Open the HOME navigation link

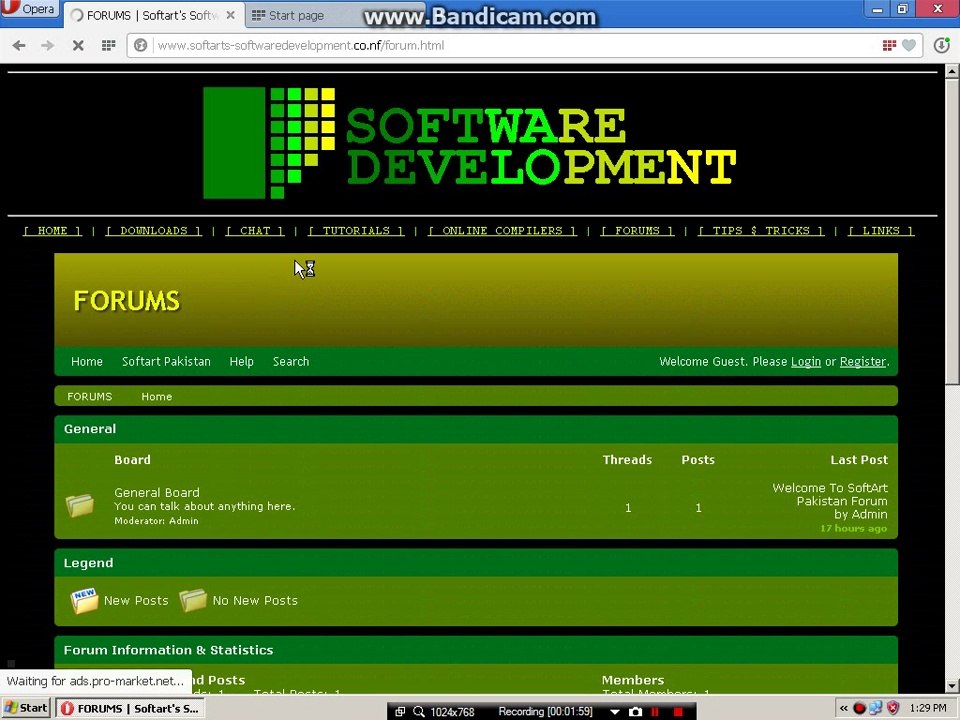click(x=53, y=231)
